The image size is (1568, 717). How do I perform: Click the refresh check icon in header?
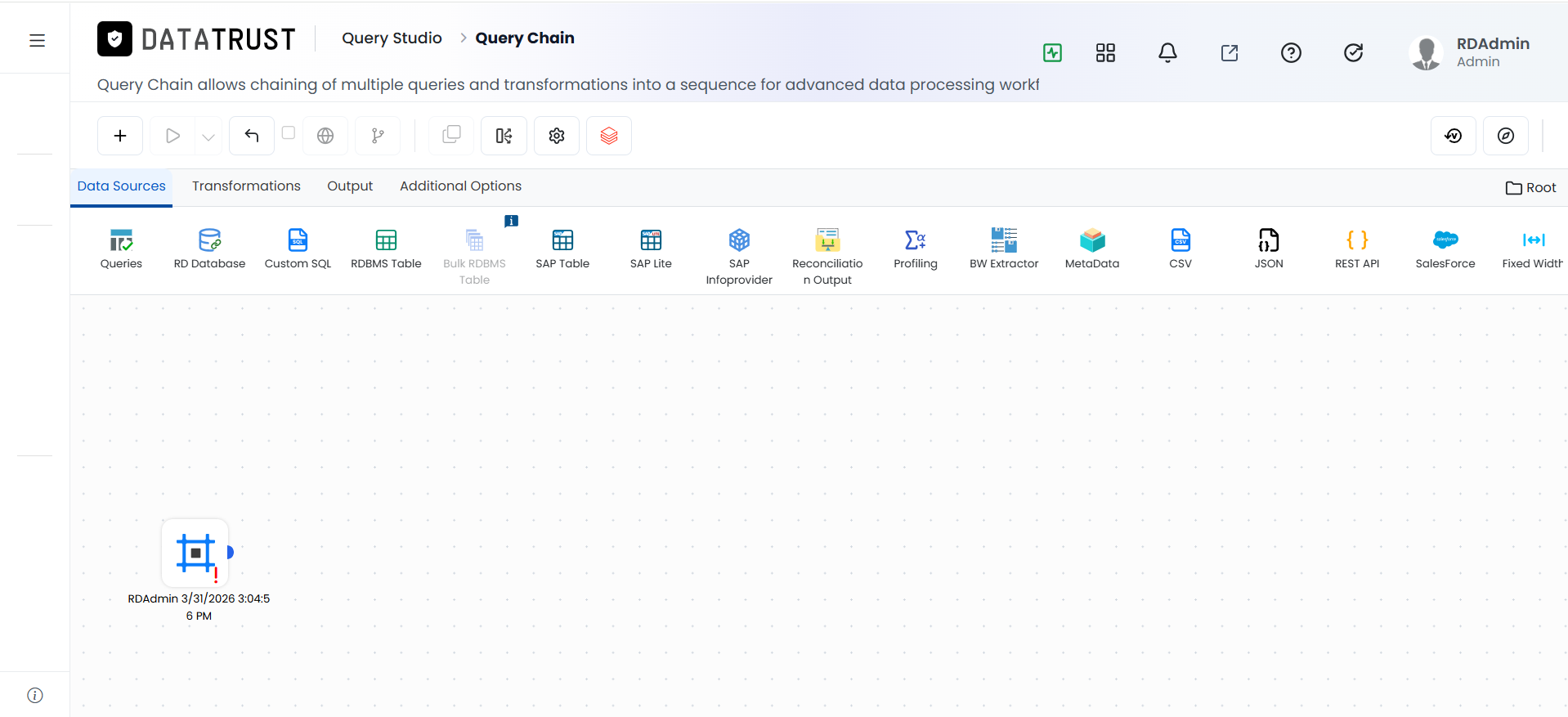(1353, 53)
